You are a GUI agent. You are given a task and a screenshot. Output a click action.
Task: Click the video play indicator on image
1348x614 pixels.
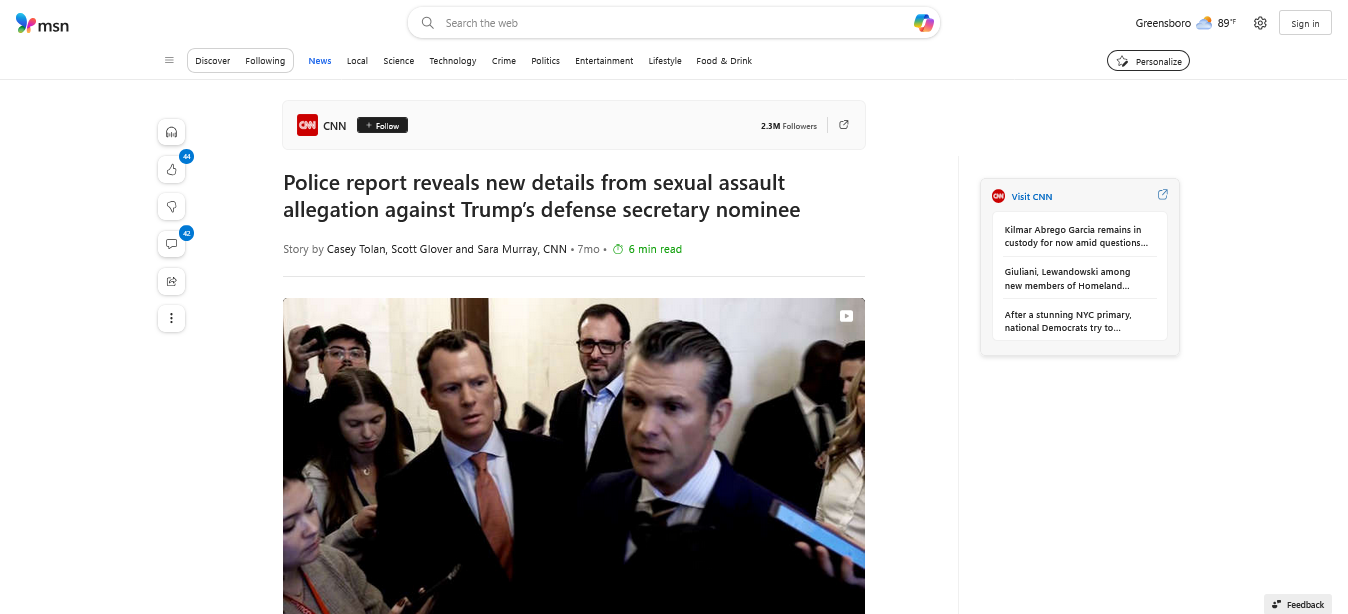[846, 316]
